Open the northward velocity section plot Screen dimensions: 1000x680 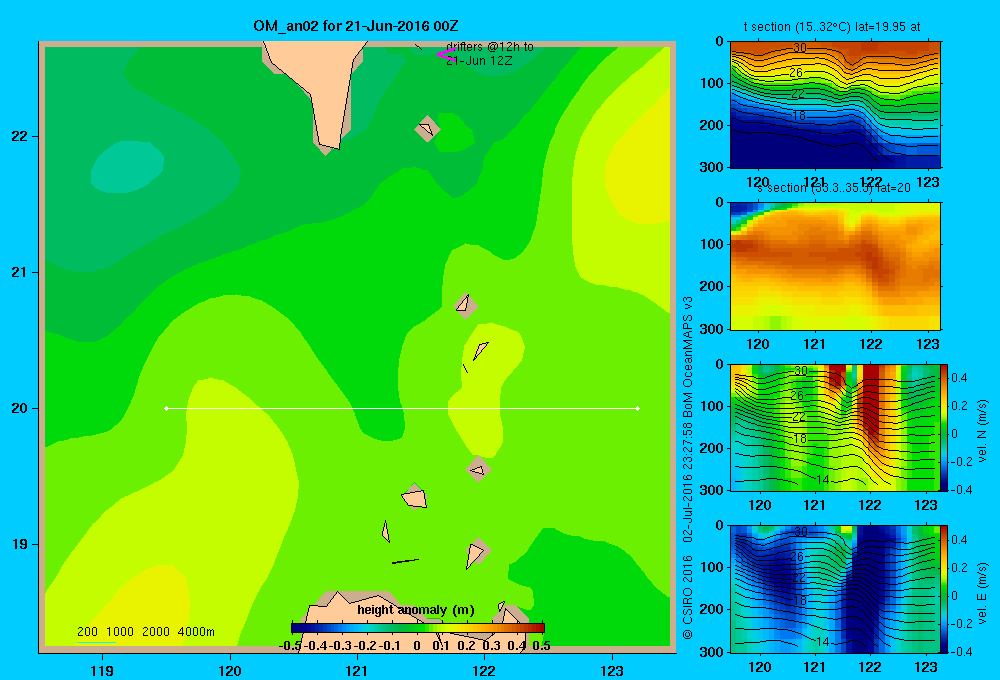click(835, 427)
